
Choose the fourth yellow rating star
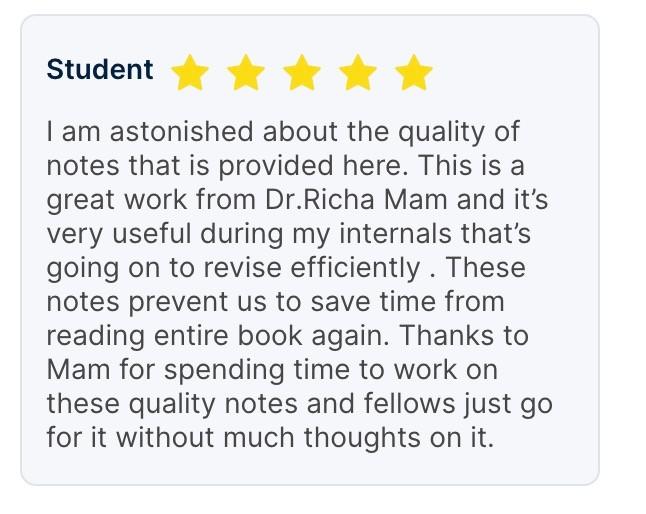click(x=358, y=72)
